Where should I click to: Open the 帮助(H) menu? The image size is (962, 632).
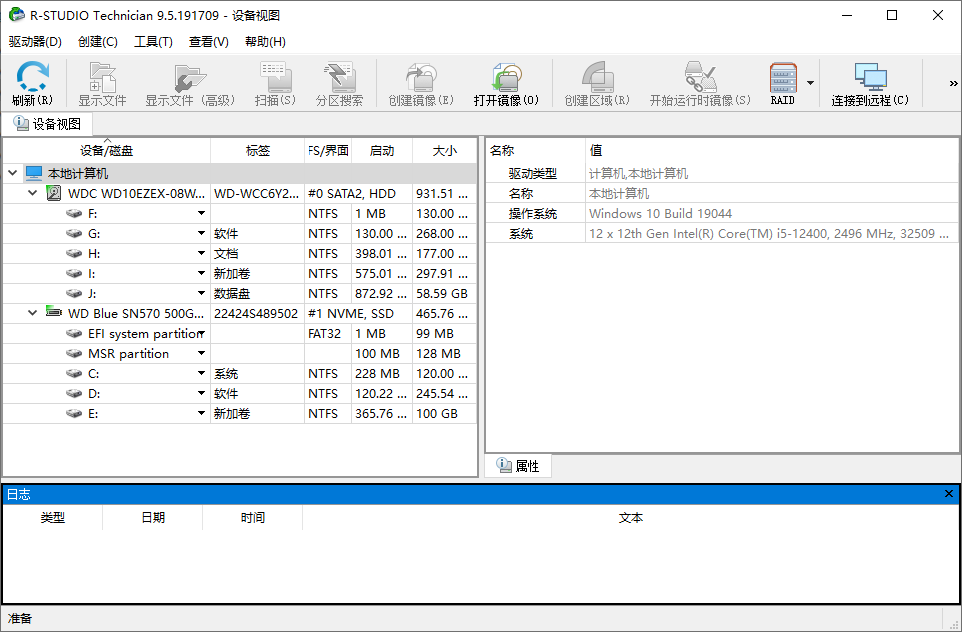point(265,42)
